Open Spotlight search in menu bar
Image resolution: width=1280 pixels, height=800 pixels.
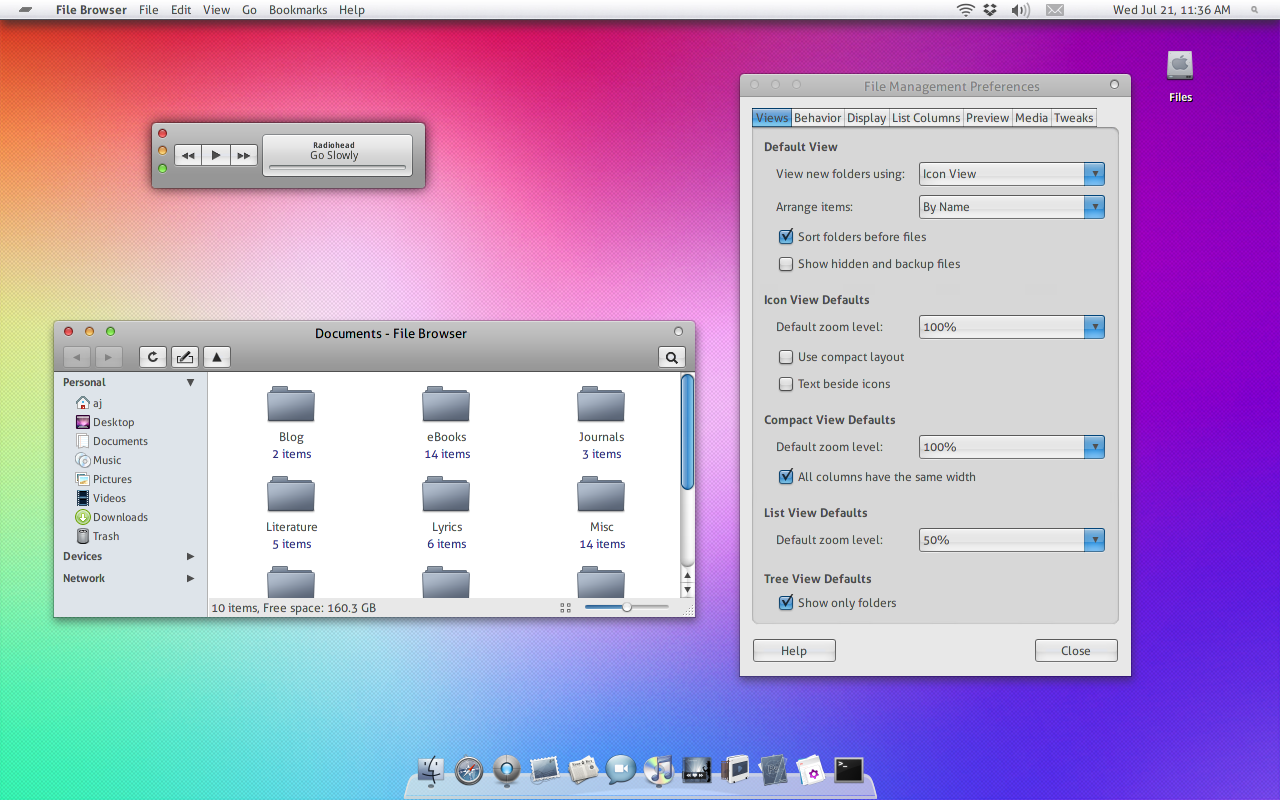point(1255,10)
